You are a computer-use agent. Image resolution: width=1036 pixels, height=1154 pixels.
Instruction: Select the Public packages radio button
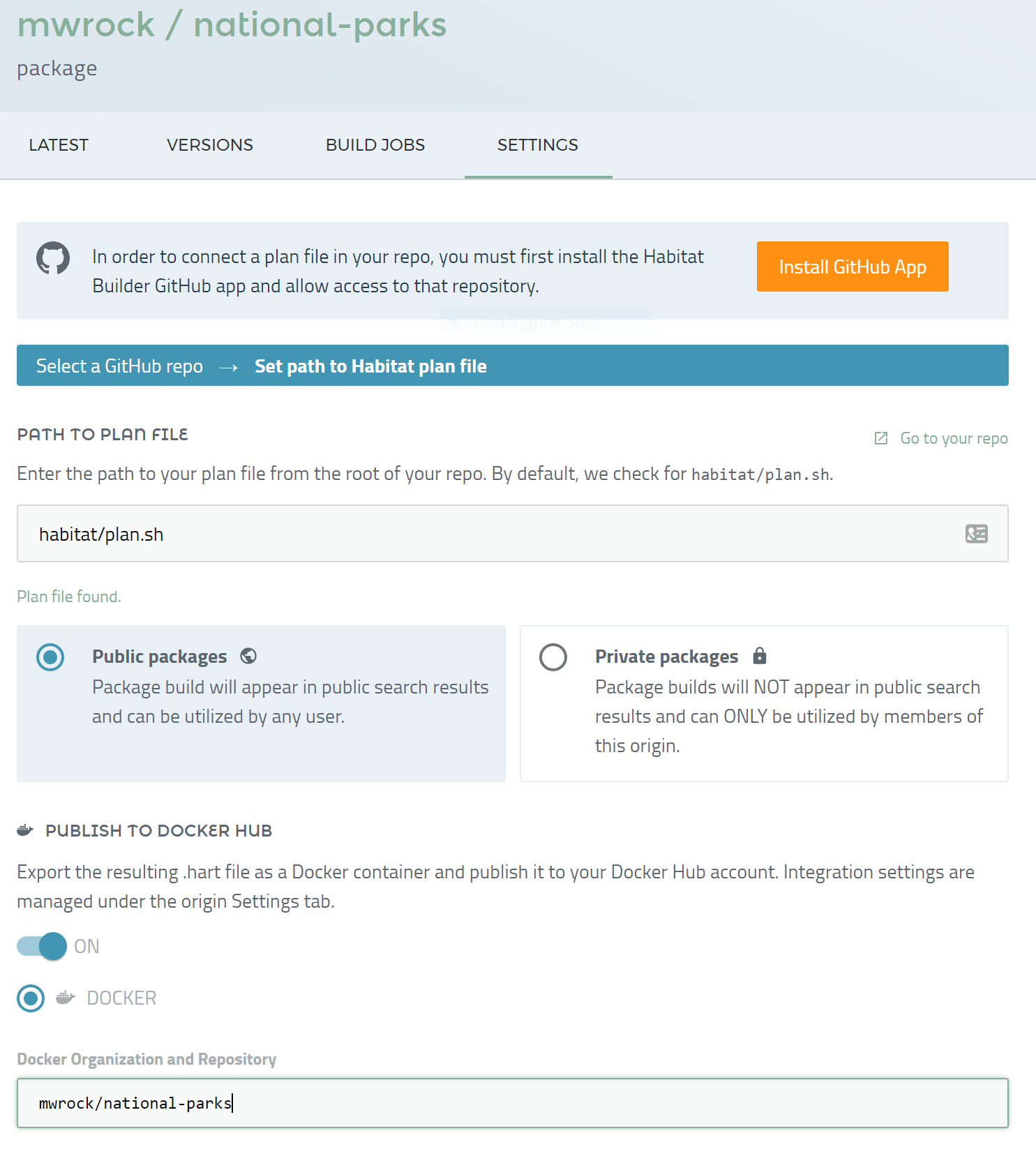(x=50, y=657)
